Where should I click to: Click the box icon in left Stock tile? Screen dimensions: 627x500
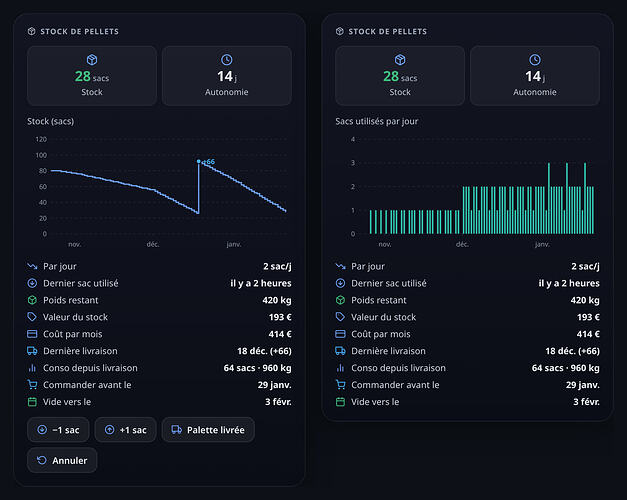pos(92,60)
